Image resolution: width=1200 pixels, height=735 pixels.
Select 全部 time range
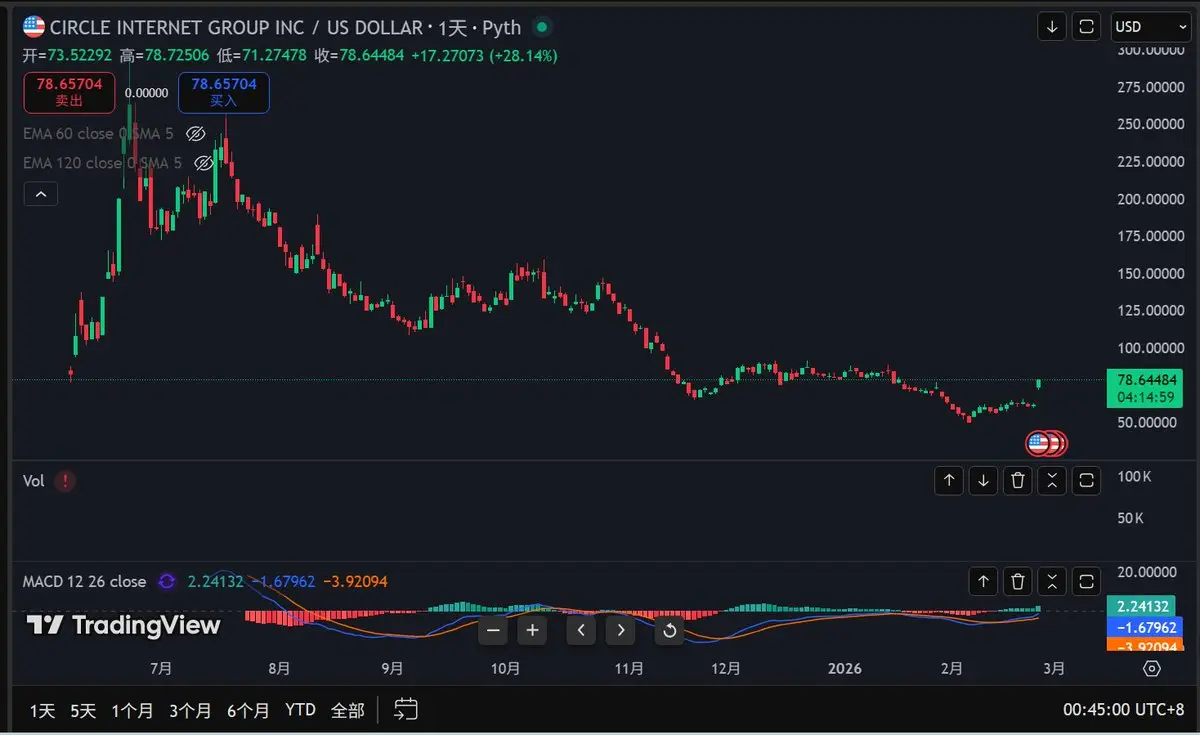[347, 710]
